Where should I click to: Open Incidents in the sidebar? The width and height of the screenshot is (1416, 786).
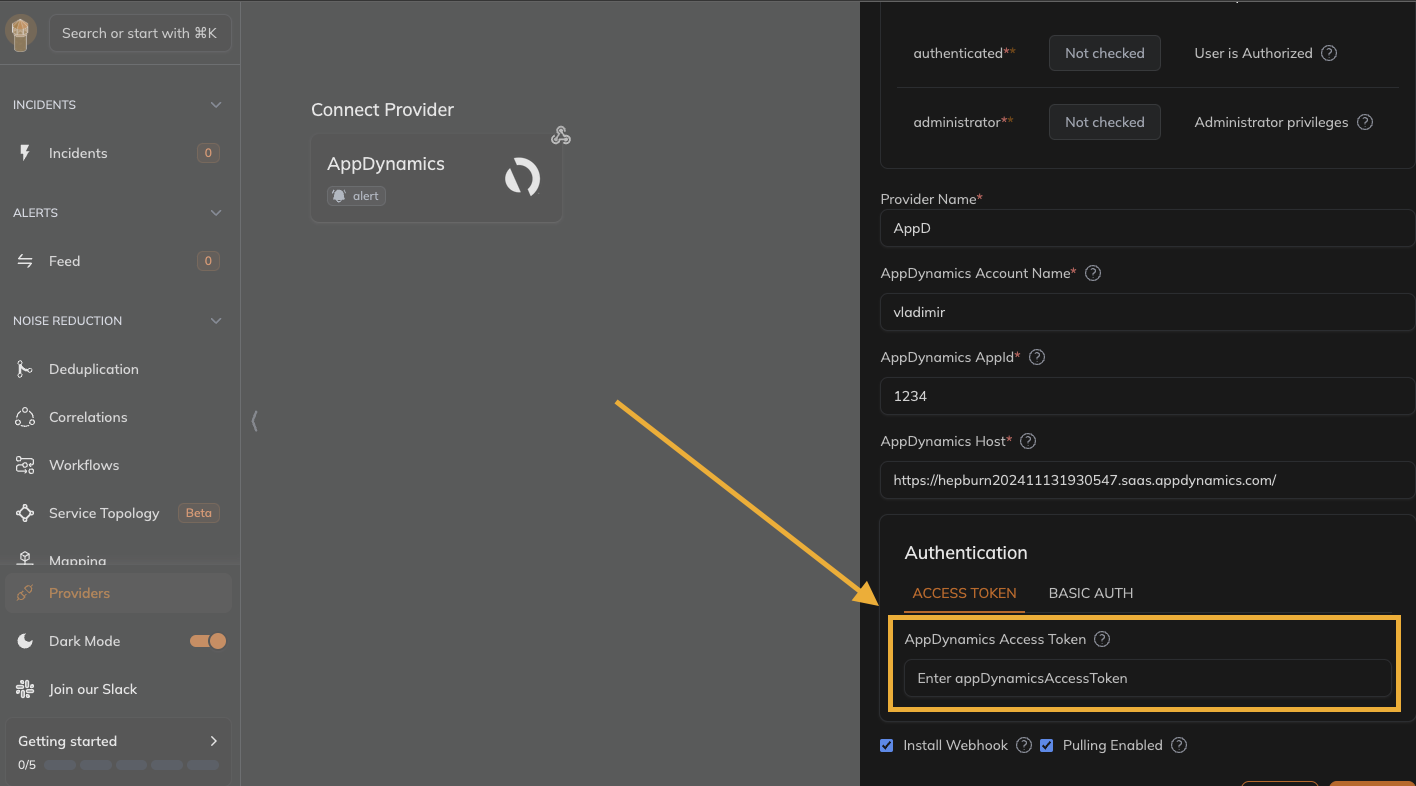(118, 153)
